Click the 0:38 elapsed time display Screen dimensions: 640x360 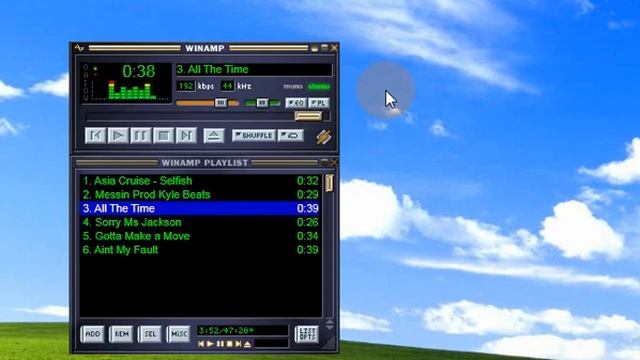(139, 71)
